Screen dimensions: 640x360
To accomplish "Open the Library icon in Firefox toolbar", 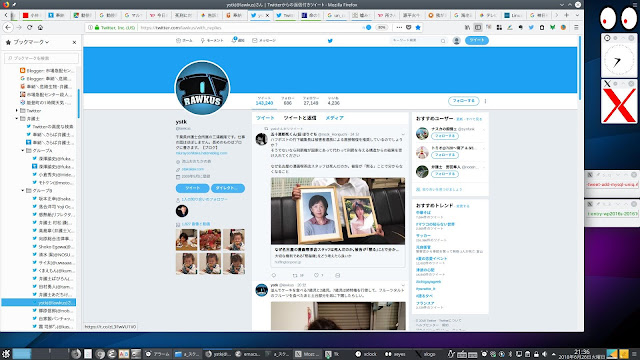I will (467, 27).
